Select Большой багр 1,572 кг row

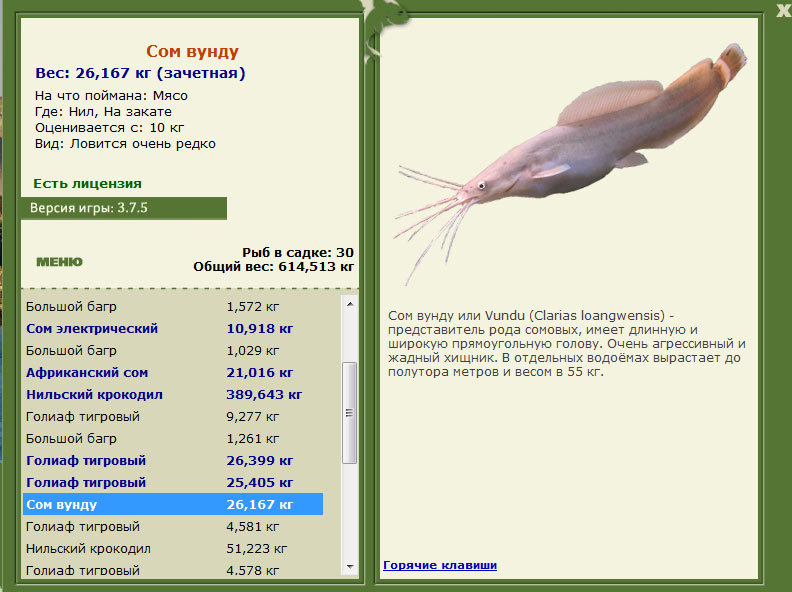(173, 307)
